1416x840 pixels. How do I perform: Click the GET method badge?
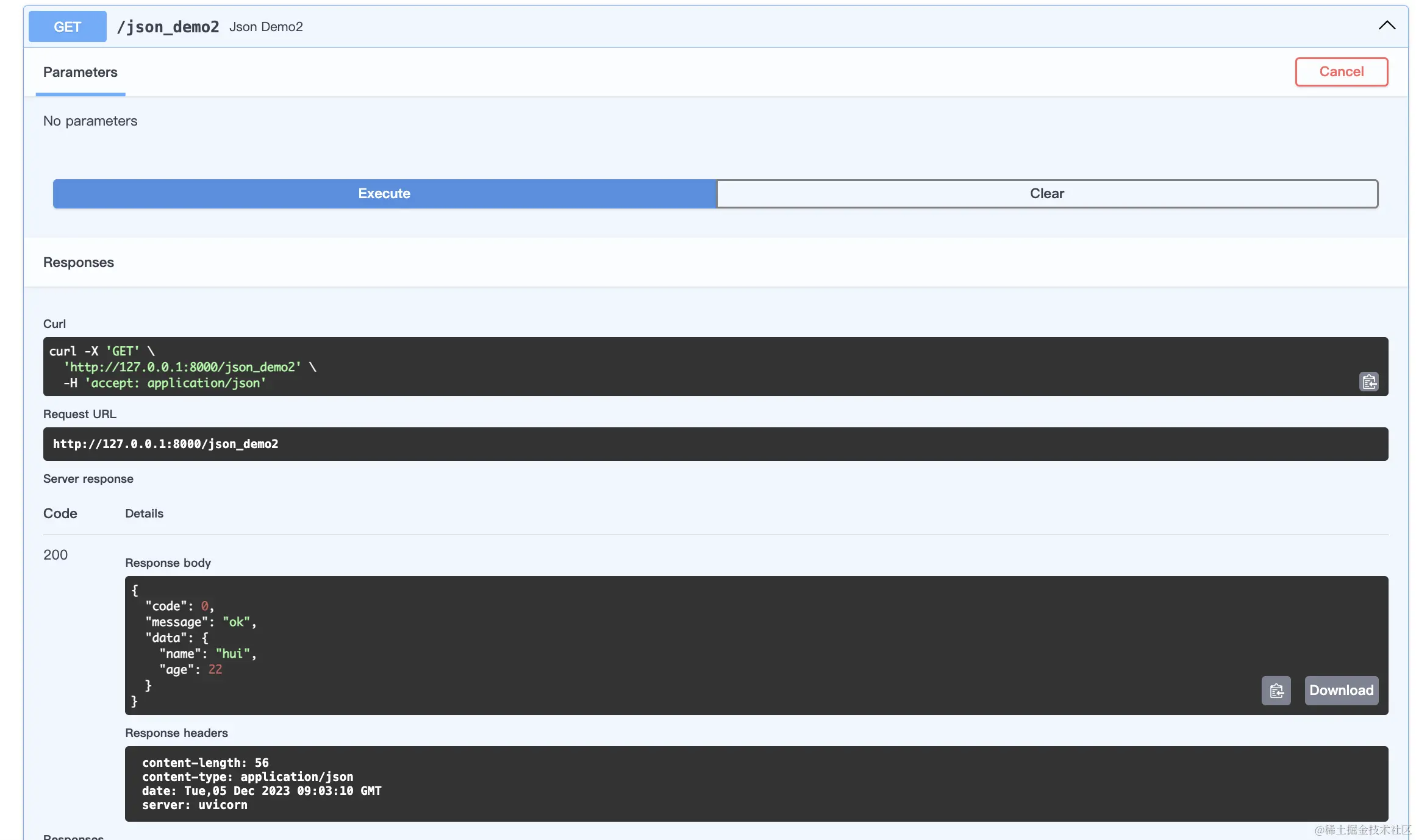tap(67, 26)
